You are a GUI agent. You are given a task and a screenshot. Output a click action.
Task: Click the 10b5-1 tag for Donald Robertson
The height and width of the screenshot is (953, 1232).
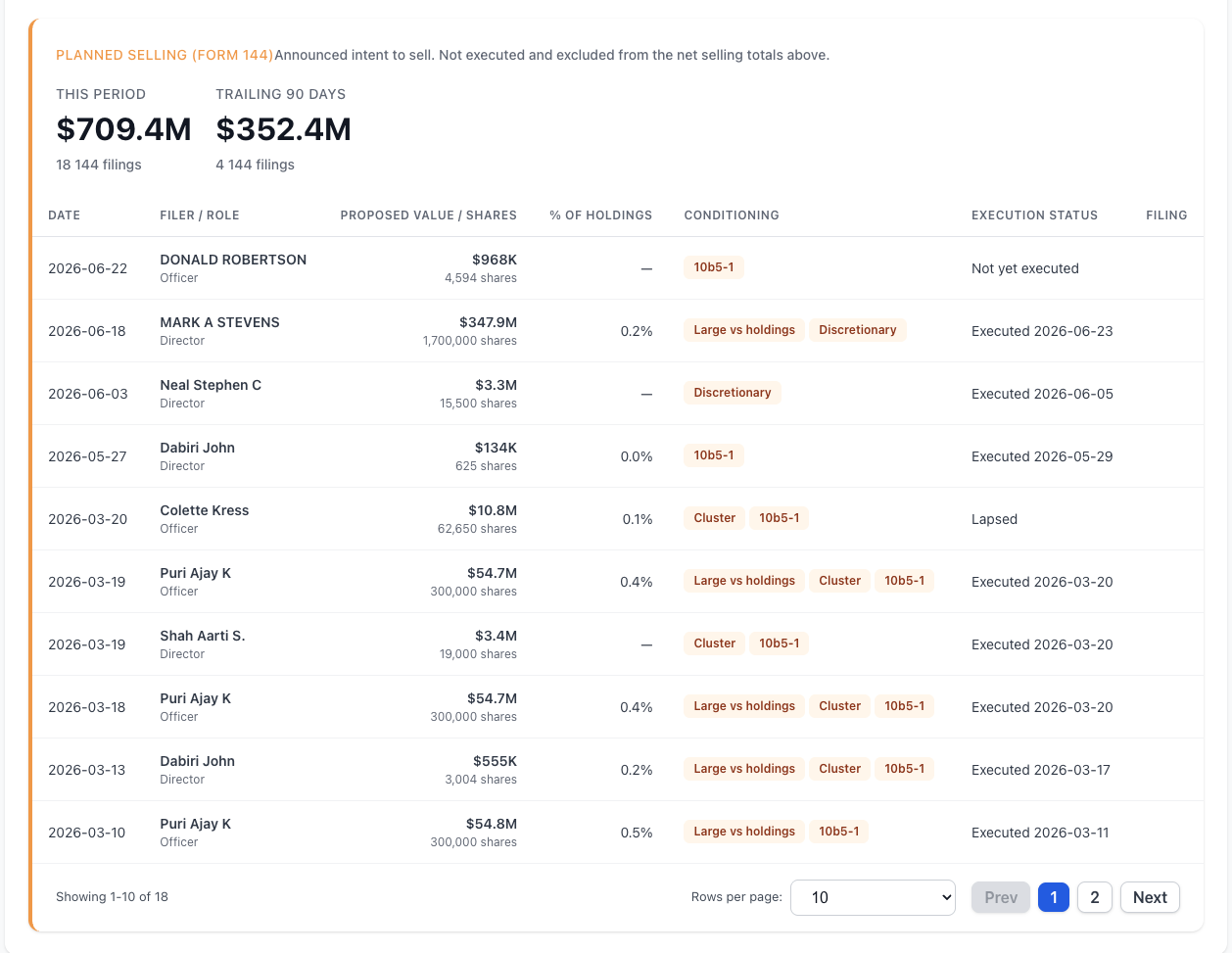714,267
